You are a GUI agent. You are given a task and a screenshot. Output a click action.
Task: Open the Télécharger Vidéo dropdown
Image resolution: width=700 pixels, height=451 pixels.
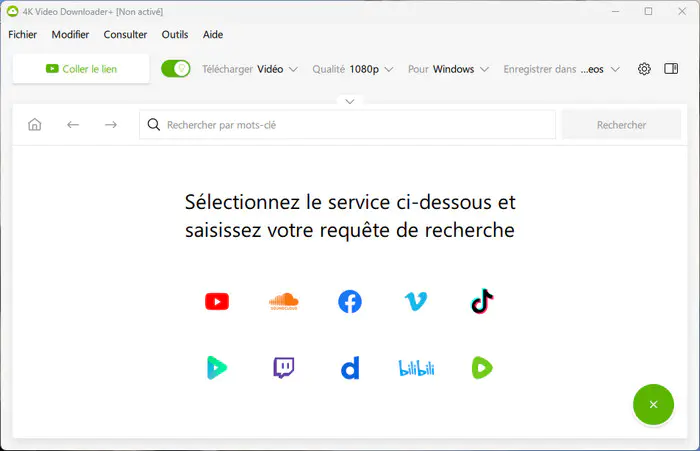(x=250, y=69)
